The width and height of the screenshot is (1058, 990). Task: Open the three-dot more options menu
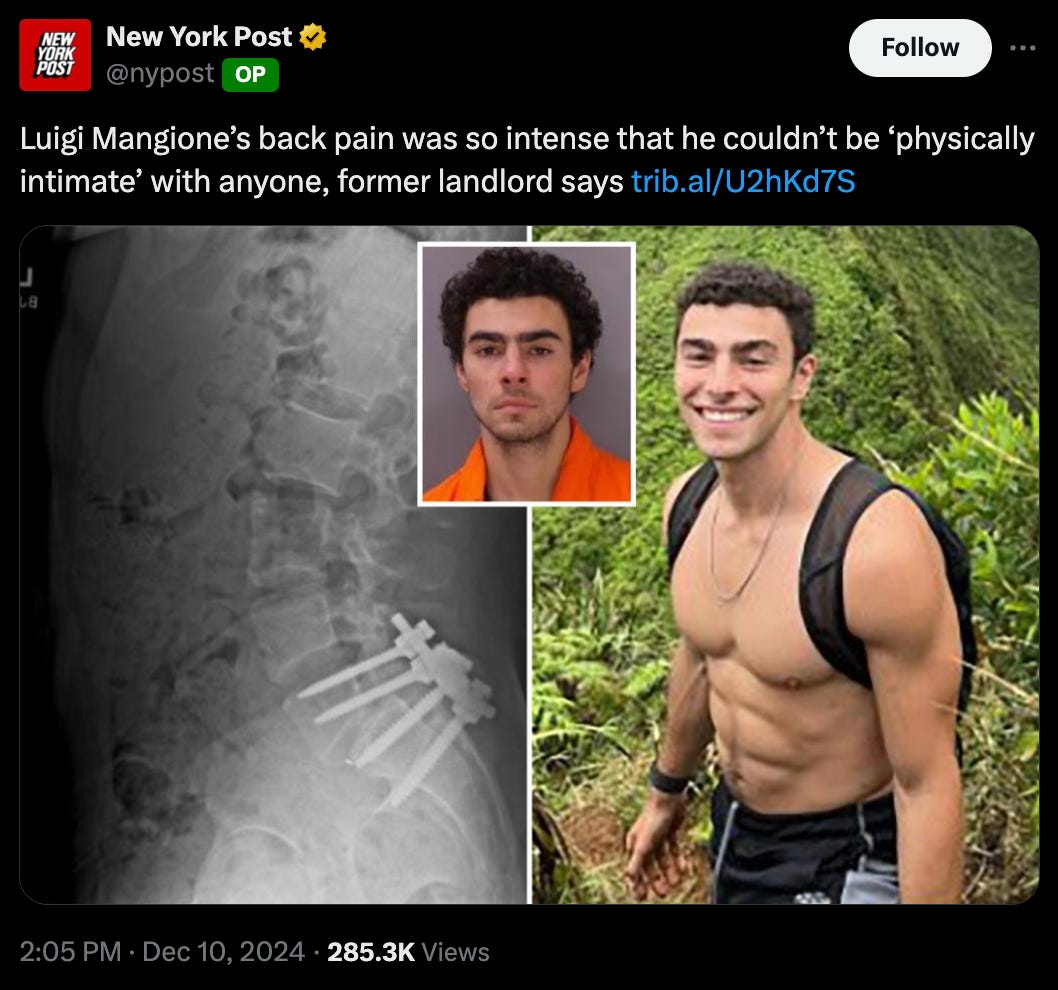point(1023,48)
